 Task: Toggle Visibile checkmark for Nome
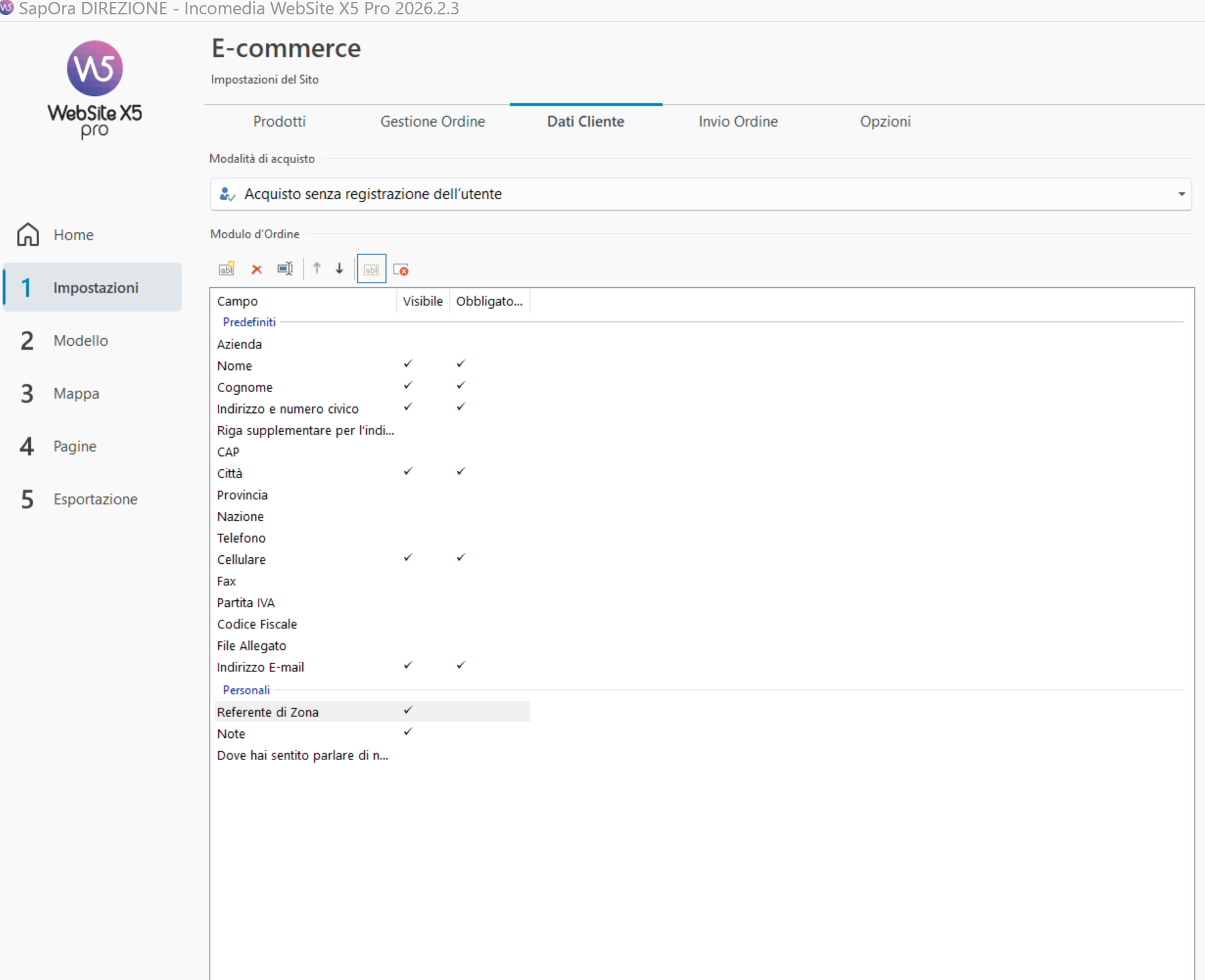pos(408,364)
